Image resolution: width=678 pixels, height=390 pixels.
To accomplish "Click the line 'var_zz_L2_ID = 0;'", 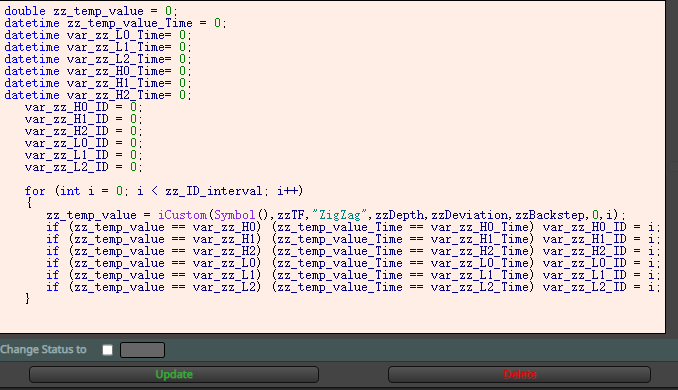I will [x=83, y=168].
